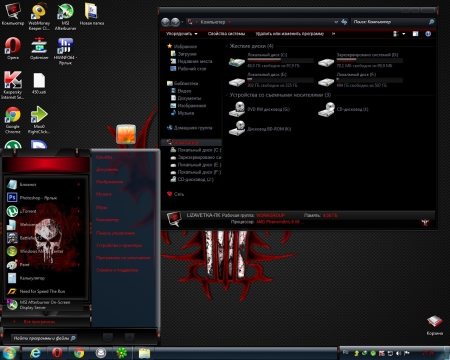
Task: Click the Поиск: Компьютер search field
Action: [x=393, y=22]
